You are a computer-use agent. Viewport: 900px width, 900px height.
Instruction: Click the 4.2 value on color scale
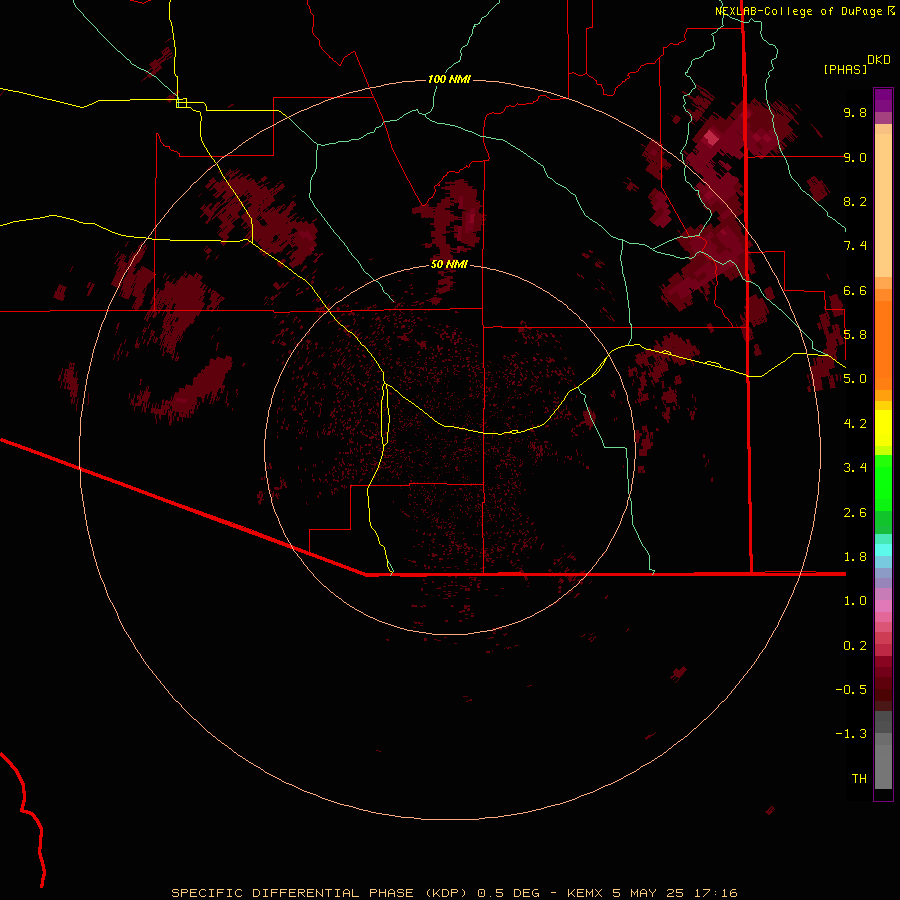point(855,424)
